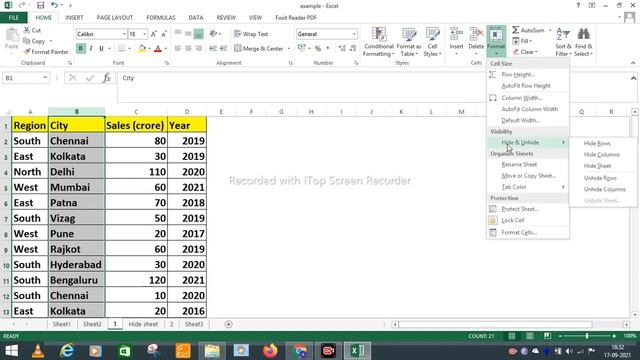Image resolution: width=640 pixels, height=360 pixels.
Task: Select AutoFit Column Width menu item
Action: pyautogui.click(x=528, y=109)
